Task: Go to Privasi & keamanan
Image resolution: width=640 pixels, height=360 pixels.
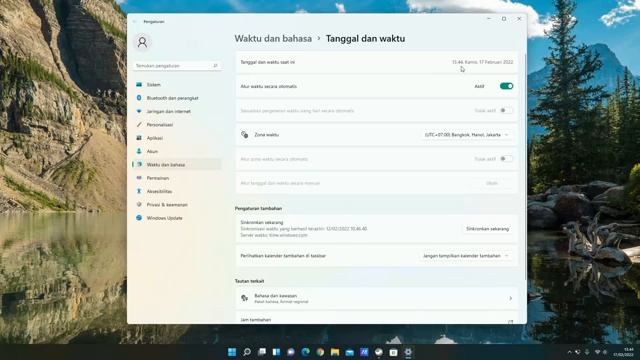Action: pos(176,204)
